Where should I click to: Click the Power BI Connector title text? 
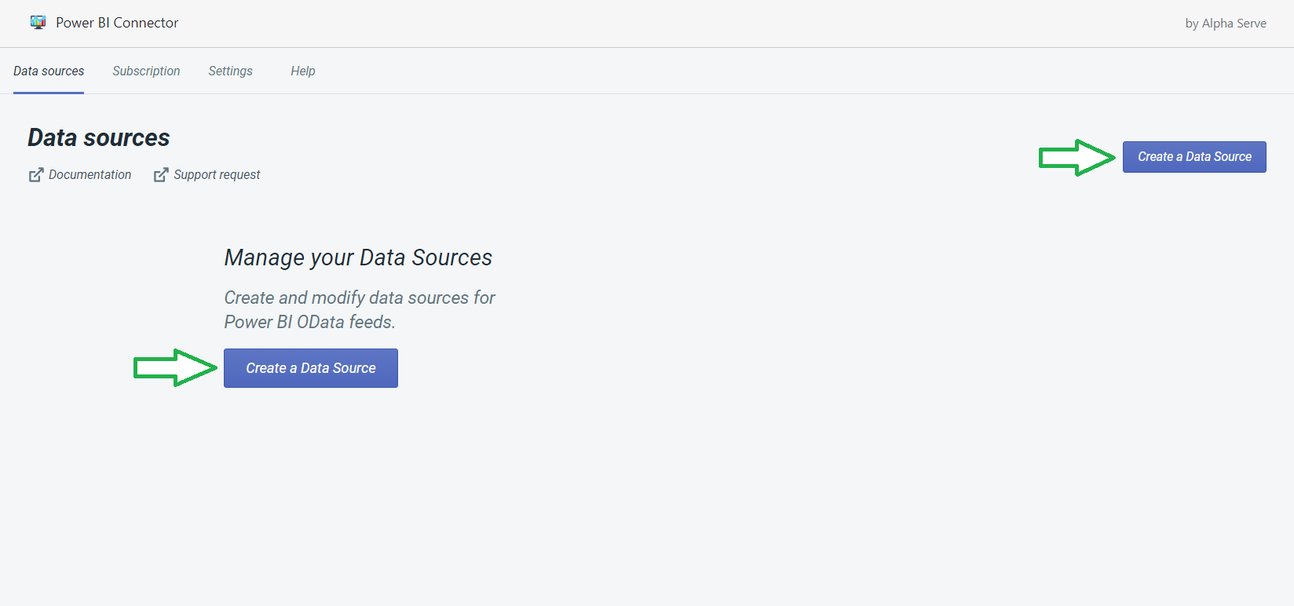[x=117, y=21]
